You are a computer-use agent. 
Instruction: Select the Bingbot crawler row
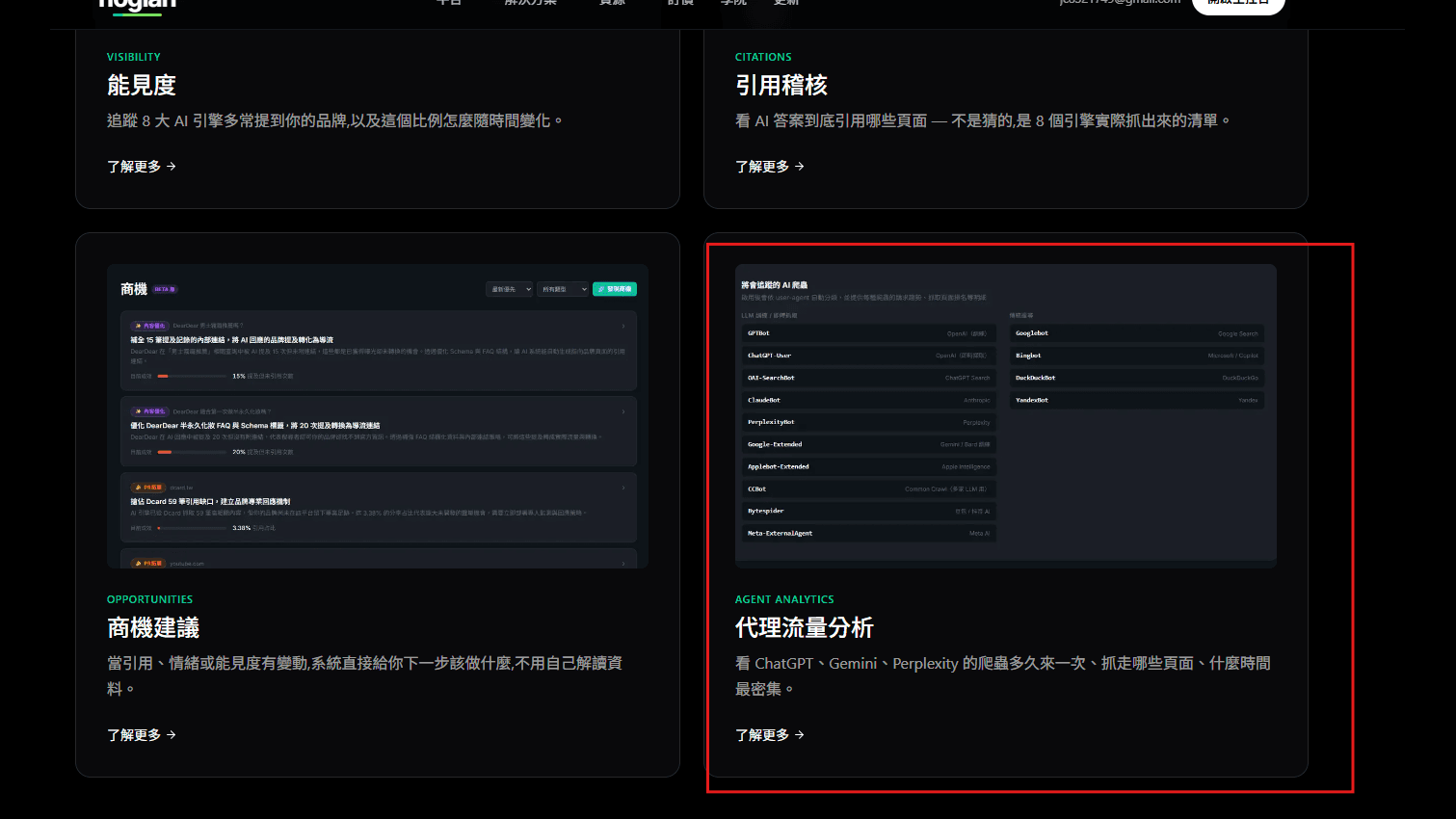click(x=1137, y=356)
